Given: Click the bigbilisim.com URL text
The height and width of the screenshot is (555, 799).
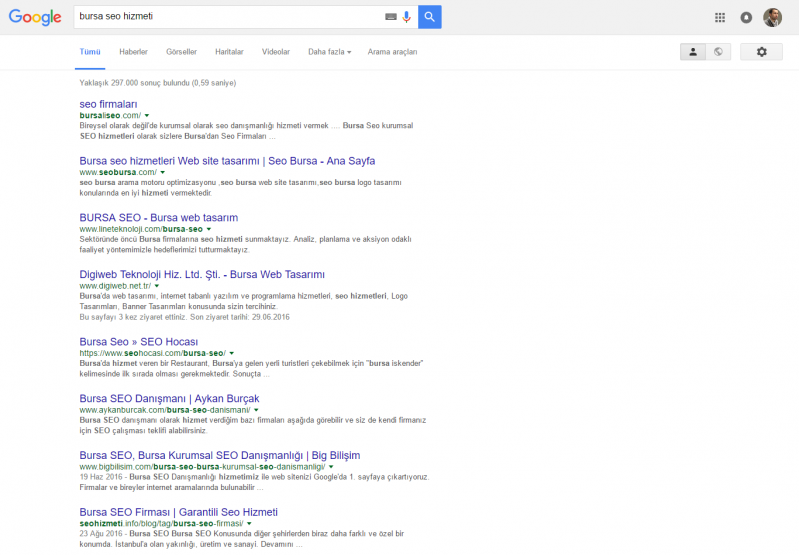Looking at the screenshot, I should tap(202, 467).
